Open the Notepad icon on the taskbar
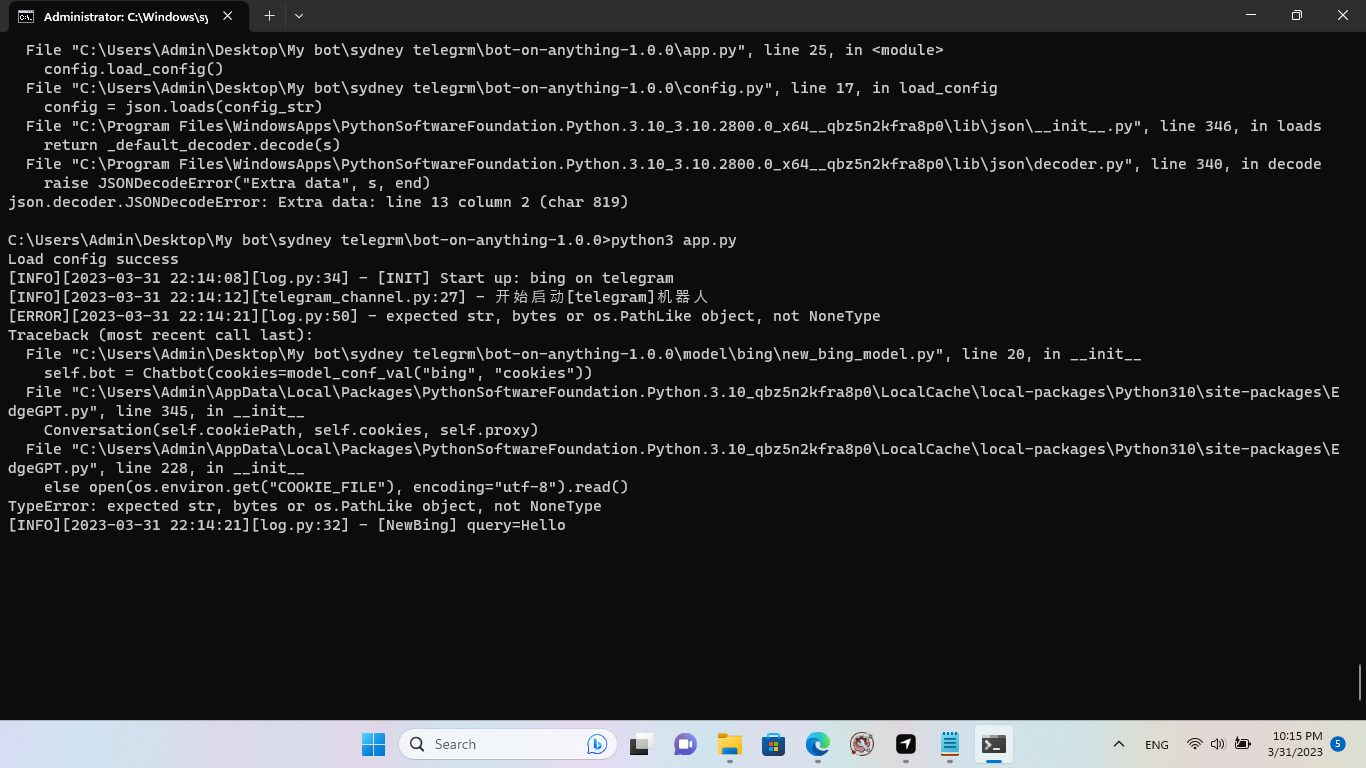This screenshot has height=768, width=1366. click(949, 744)
